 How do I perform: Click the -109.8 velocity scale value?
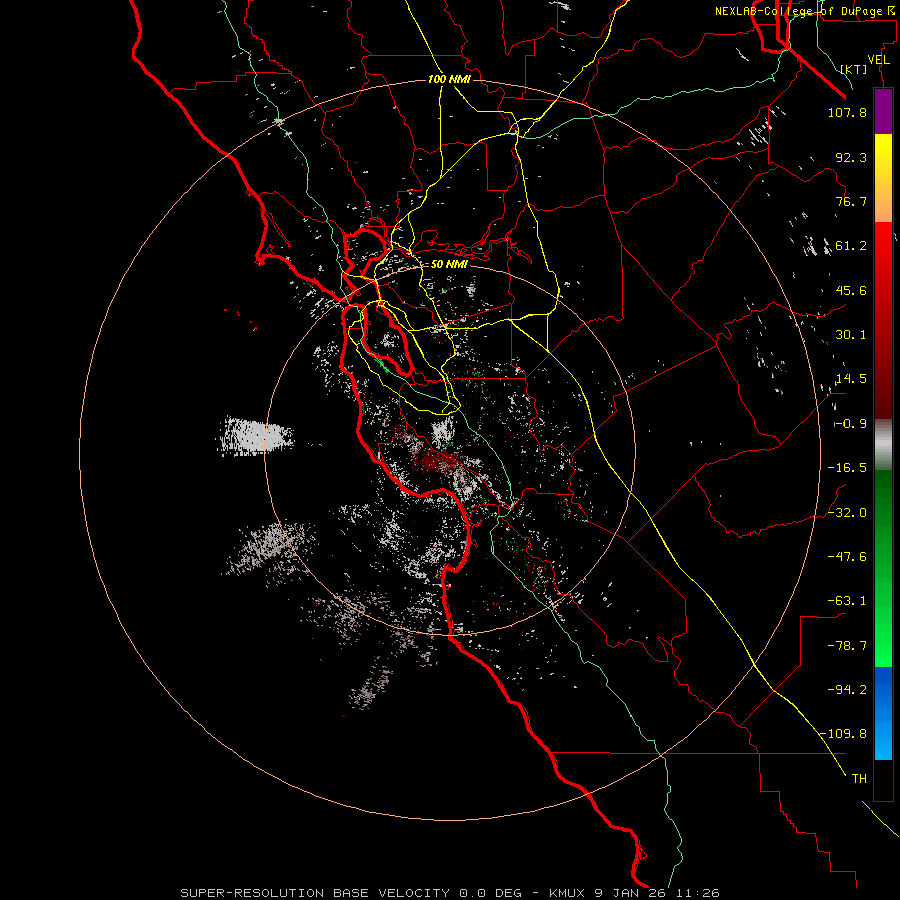(844, 734)
